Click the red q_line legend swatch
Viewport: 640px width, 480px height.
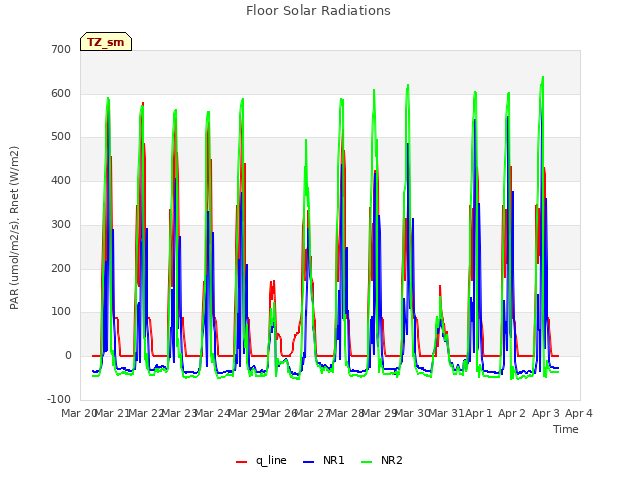tap(241, 462)
